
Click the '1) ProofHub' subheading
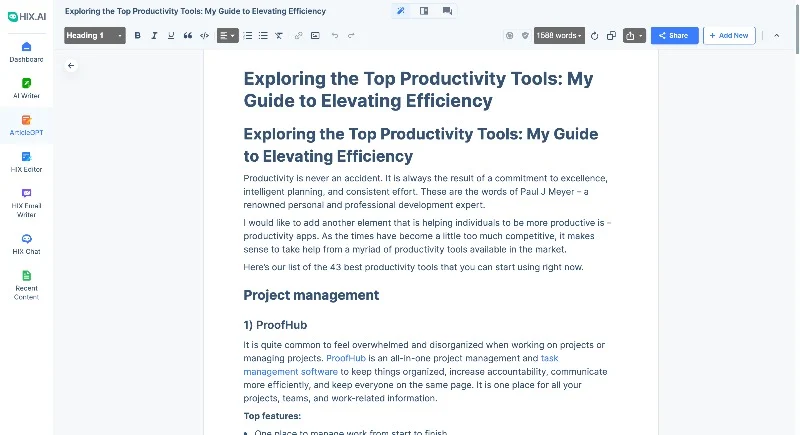[275, 325]
